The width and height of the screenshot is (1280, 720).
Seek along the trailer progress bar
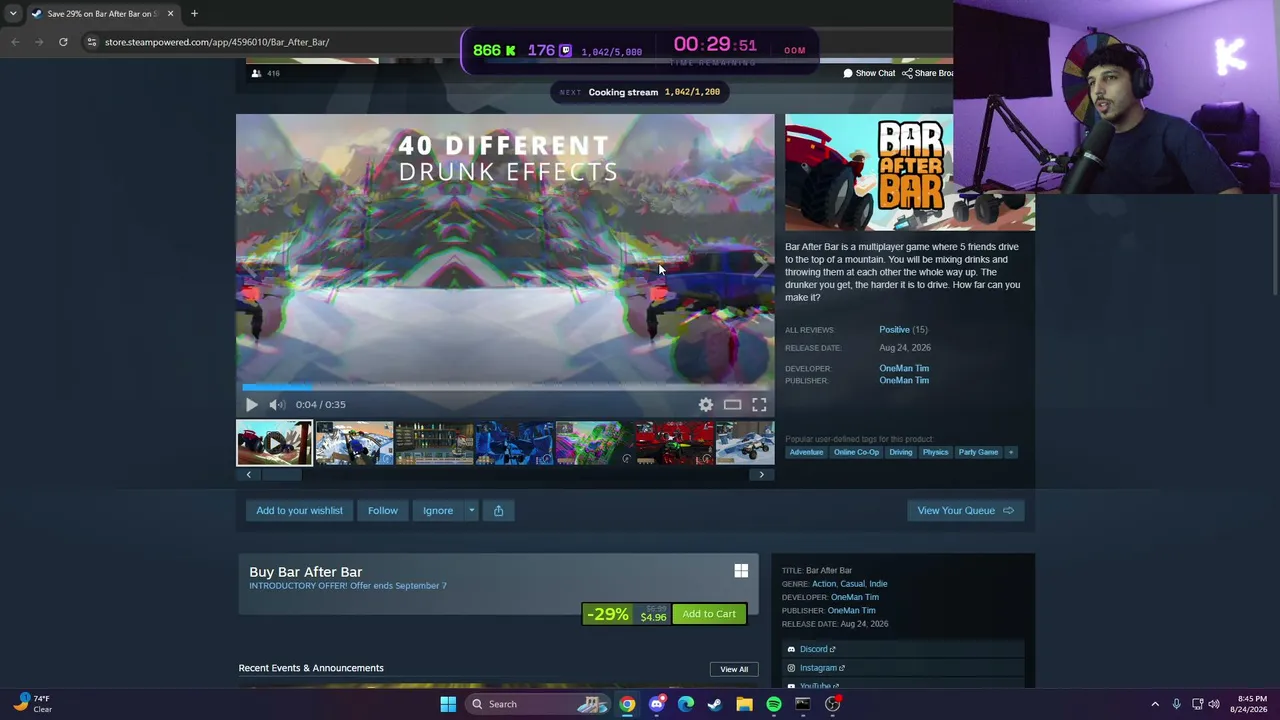tap(505, 387)
